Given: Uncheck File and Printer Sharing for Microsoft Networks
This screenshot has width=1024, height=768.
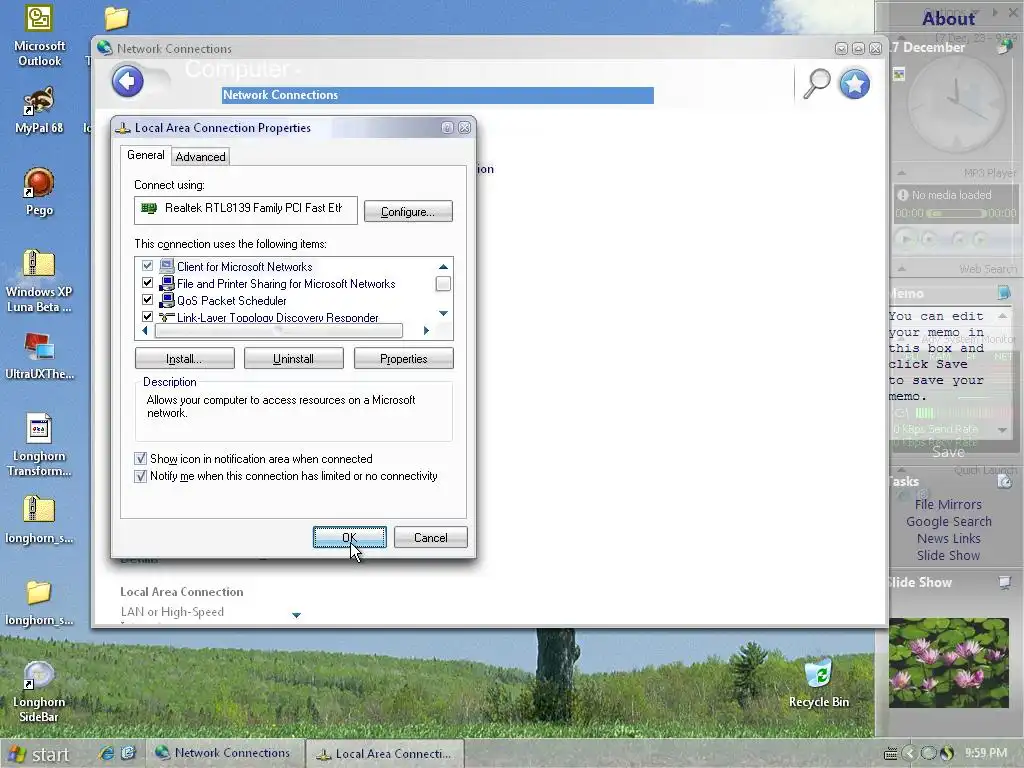Looking at the screenshot, I should pos(147,283).
